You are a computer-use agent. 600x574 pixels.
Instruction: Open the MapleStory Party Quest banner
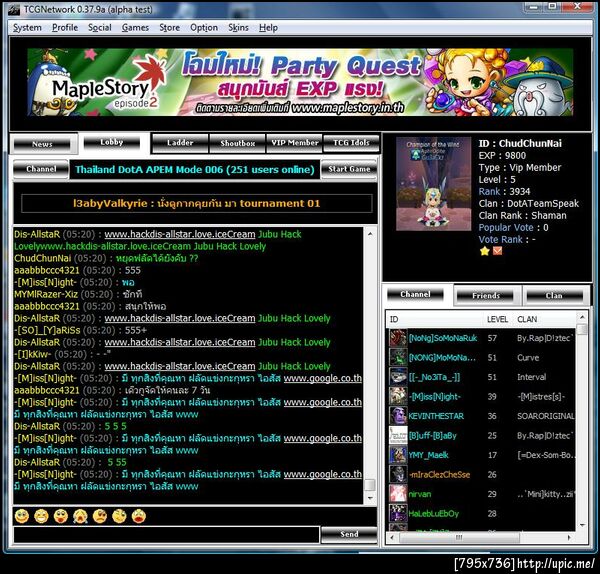(300, 82)
